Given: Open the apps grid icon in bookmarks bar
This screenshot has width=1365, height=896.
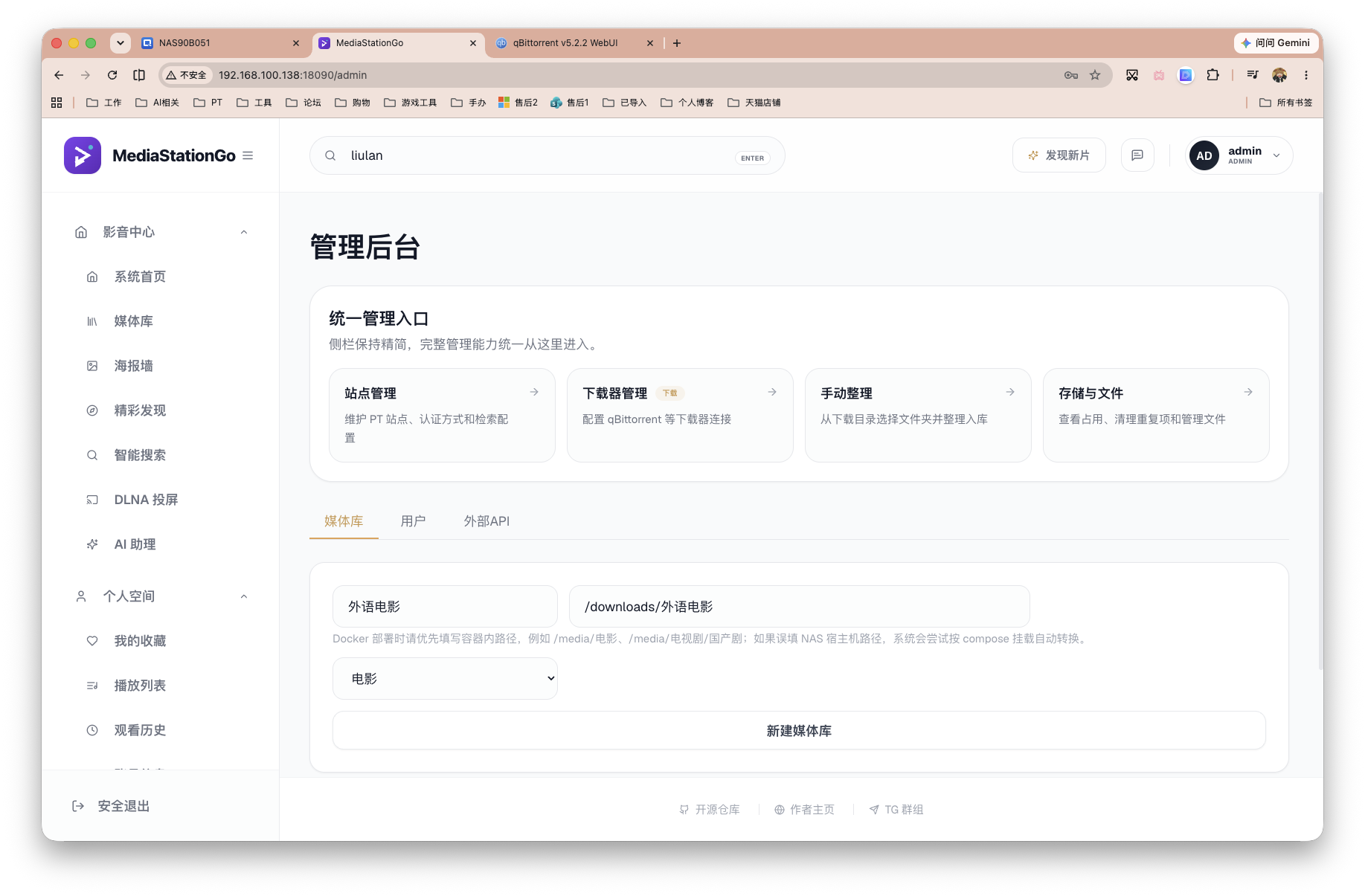Looking at the screenshot, I should [57, 103].
